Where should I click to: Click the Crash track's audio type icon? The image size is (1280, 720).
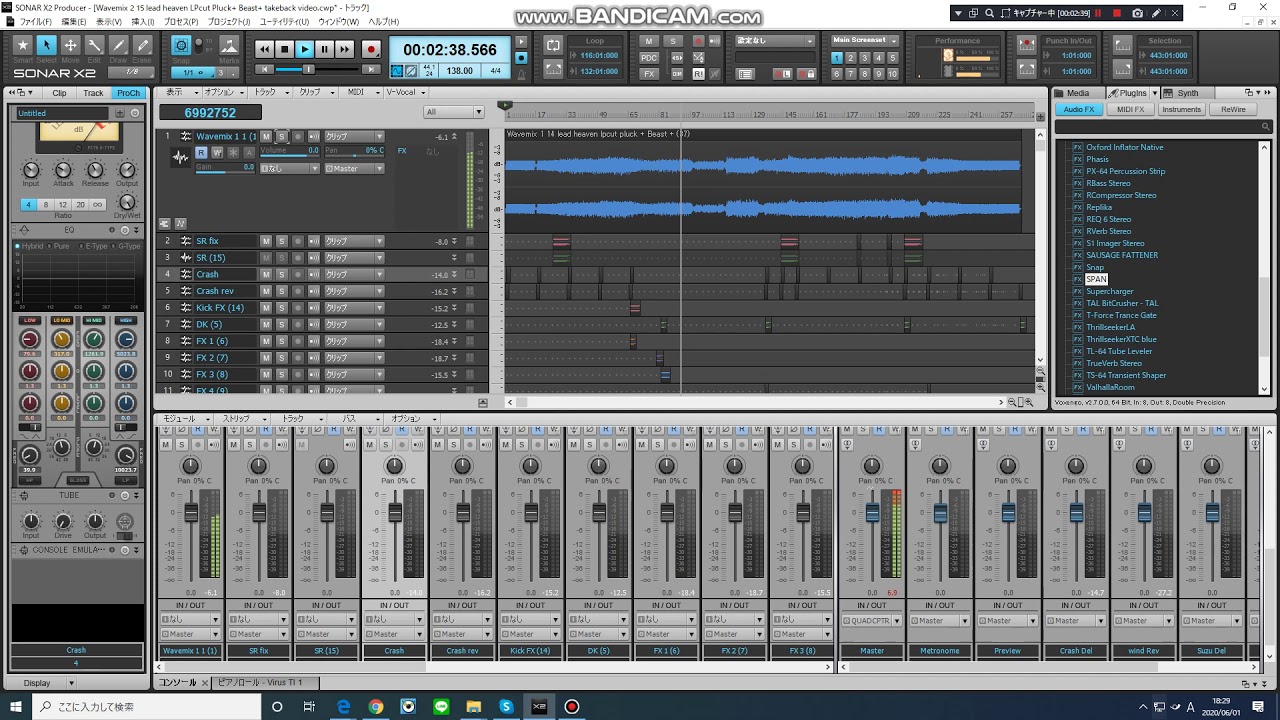186,274
